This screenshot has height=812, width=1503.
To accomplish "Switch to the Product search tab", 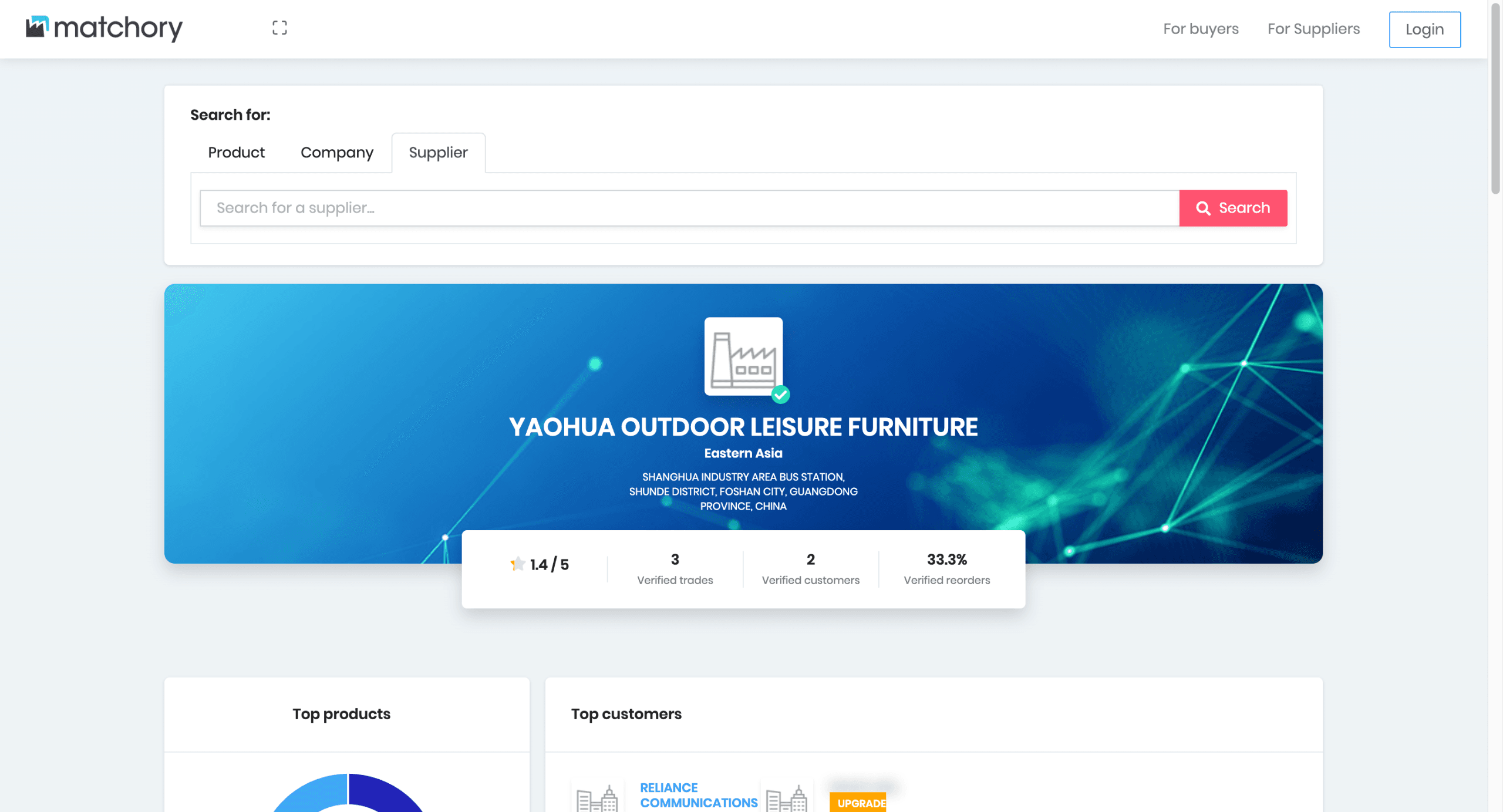I will pos(236,153).
